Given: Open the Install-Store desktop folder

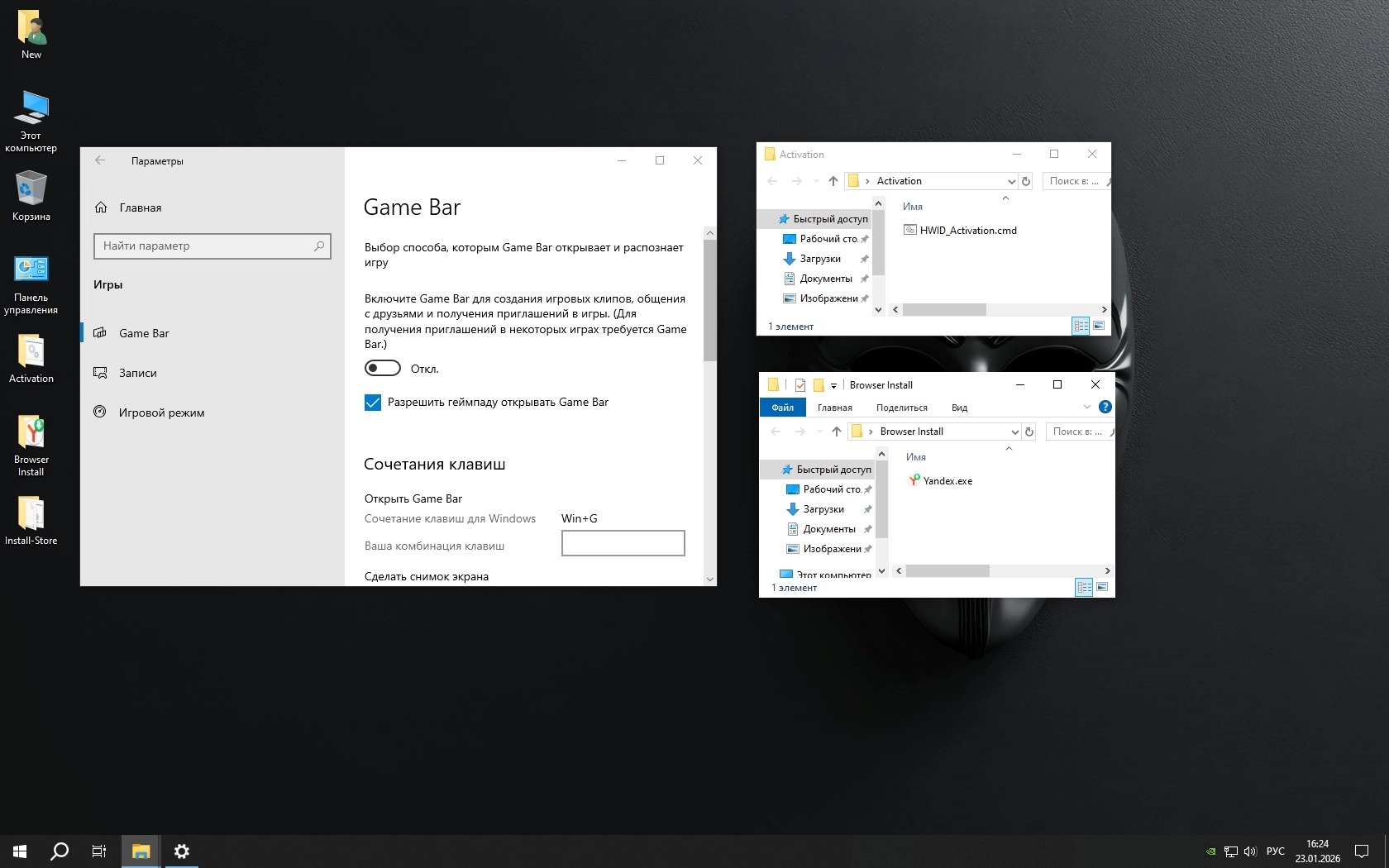Looking at the screenshot, I should [31, 520].
